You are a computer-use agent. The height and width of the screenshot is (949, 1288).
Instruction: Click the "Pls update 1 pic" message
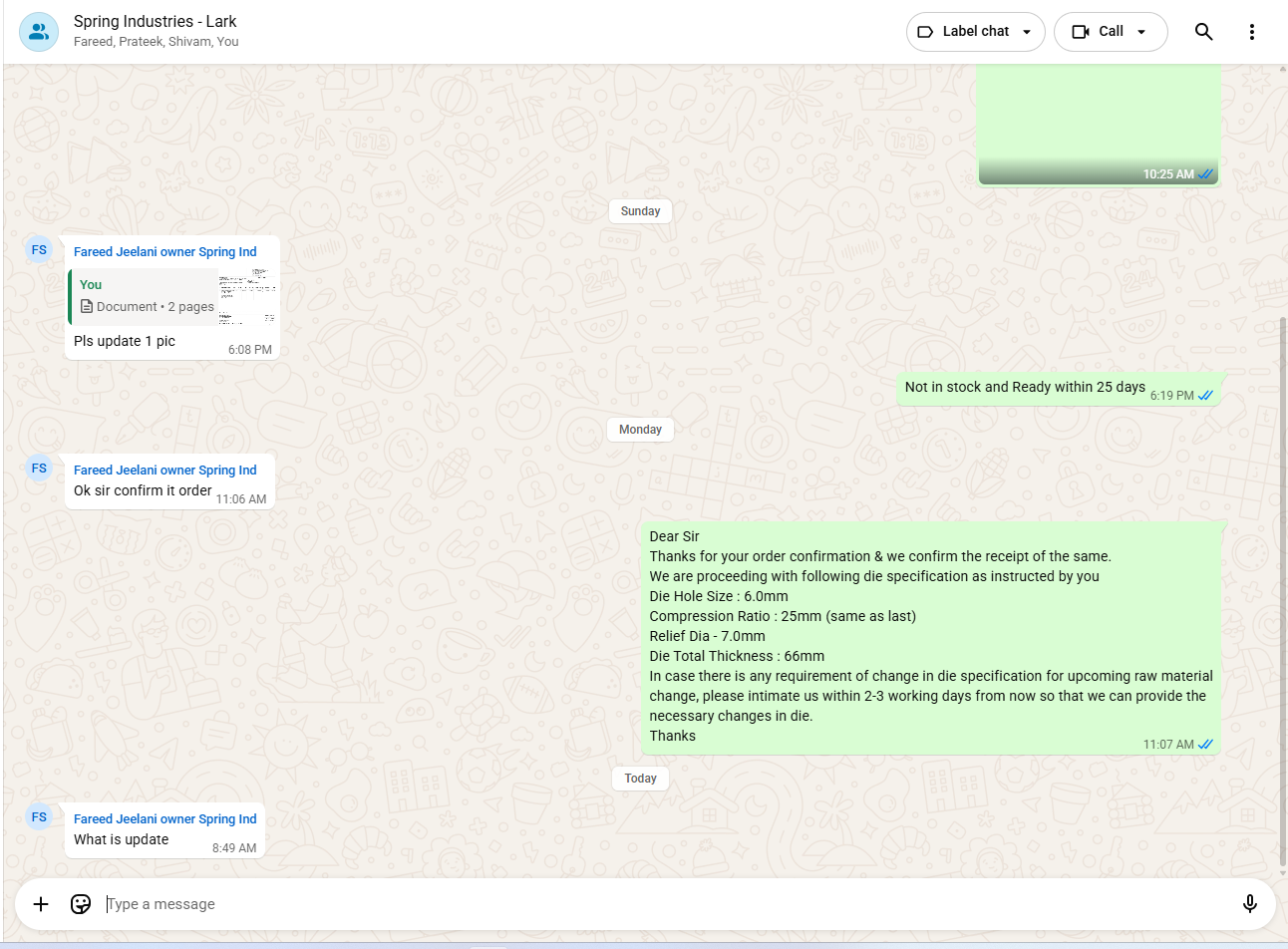[125, 341]
